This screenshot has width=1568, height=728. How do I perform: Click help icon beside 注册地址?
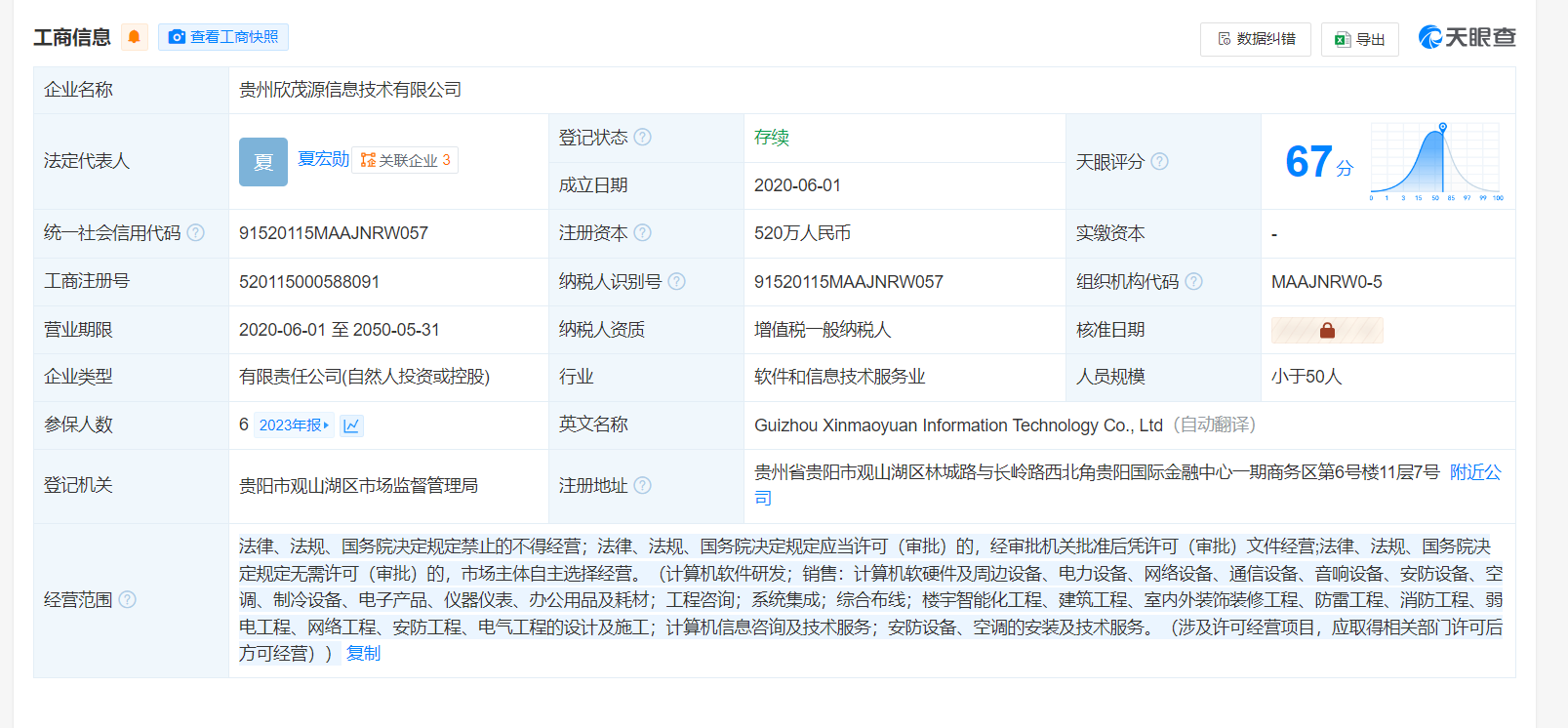click(x=642, y=485)
